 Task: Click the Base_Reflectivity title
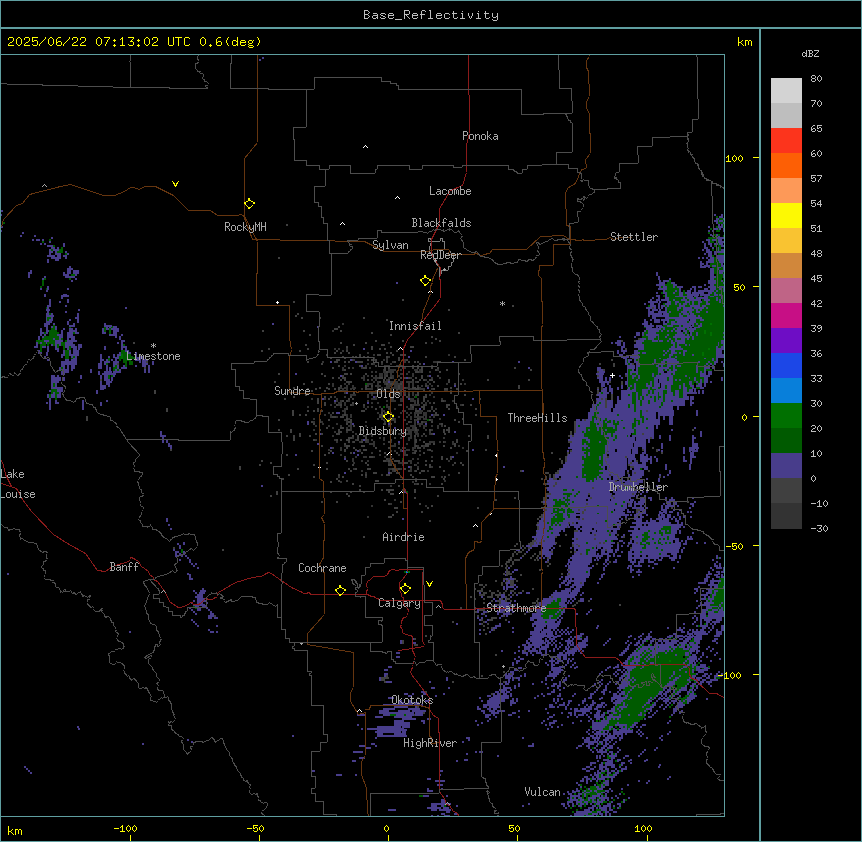pos(431,15)
